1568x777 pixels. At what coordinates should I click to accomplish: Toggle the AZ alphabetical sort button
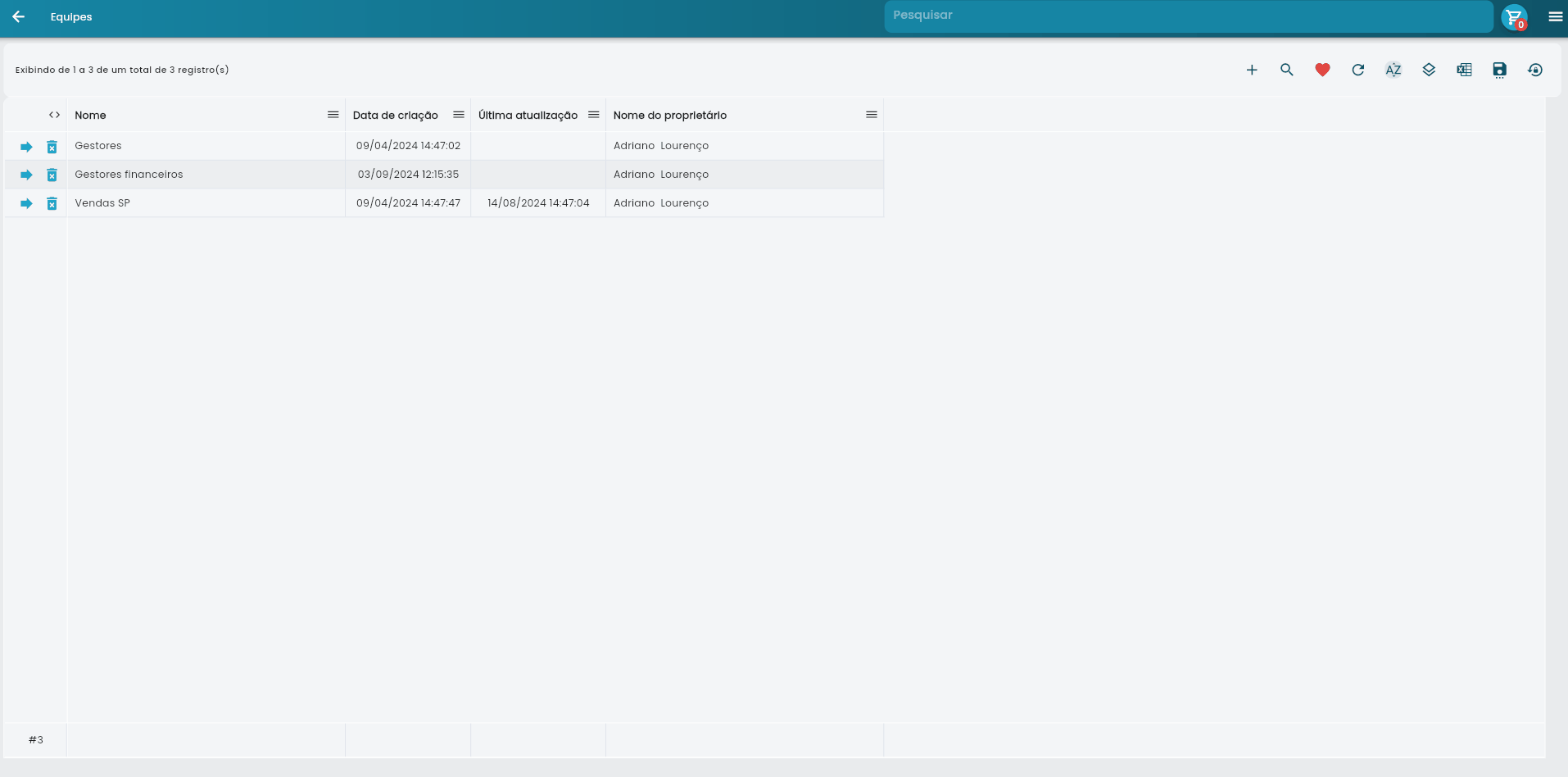(1394, 70)
